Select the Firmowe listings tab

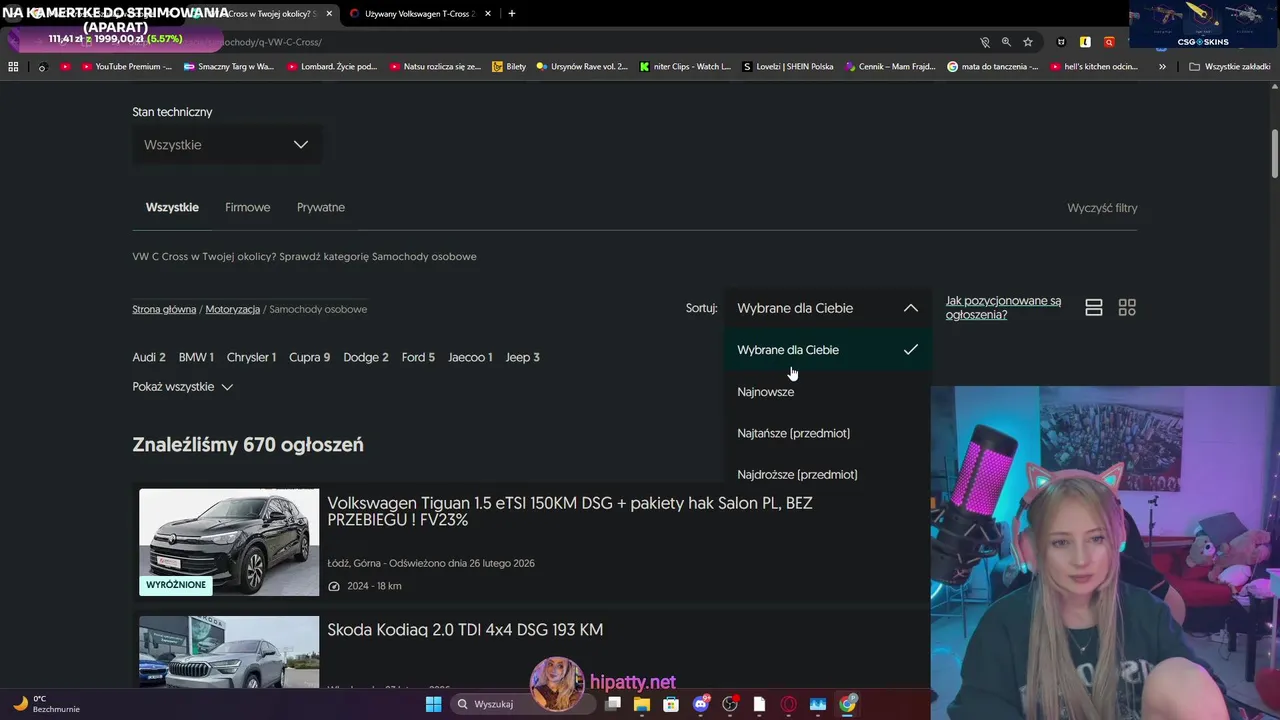coord(248,208)
